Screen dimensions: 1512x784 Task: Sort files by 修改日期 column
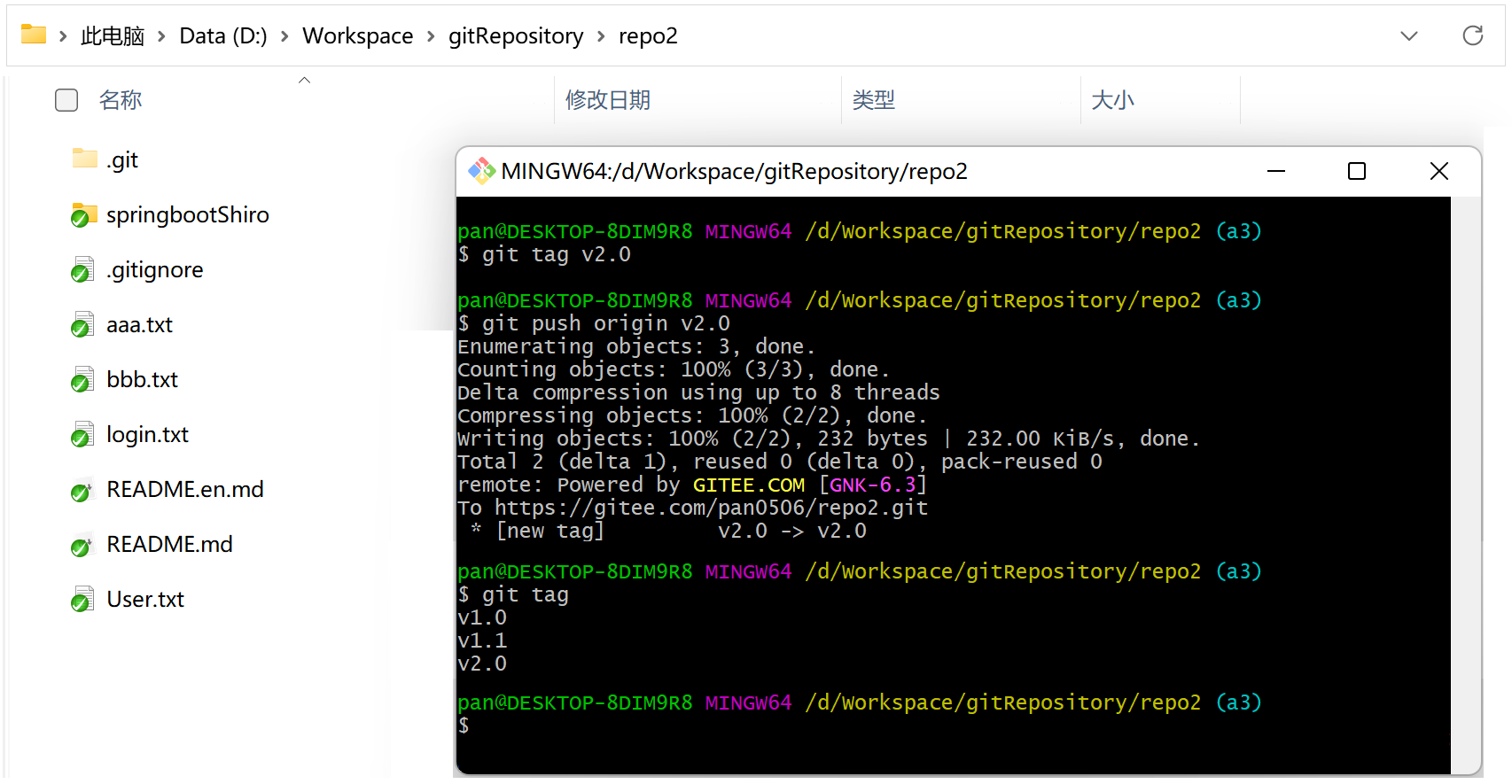click(x=608, y=100)
